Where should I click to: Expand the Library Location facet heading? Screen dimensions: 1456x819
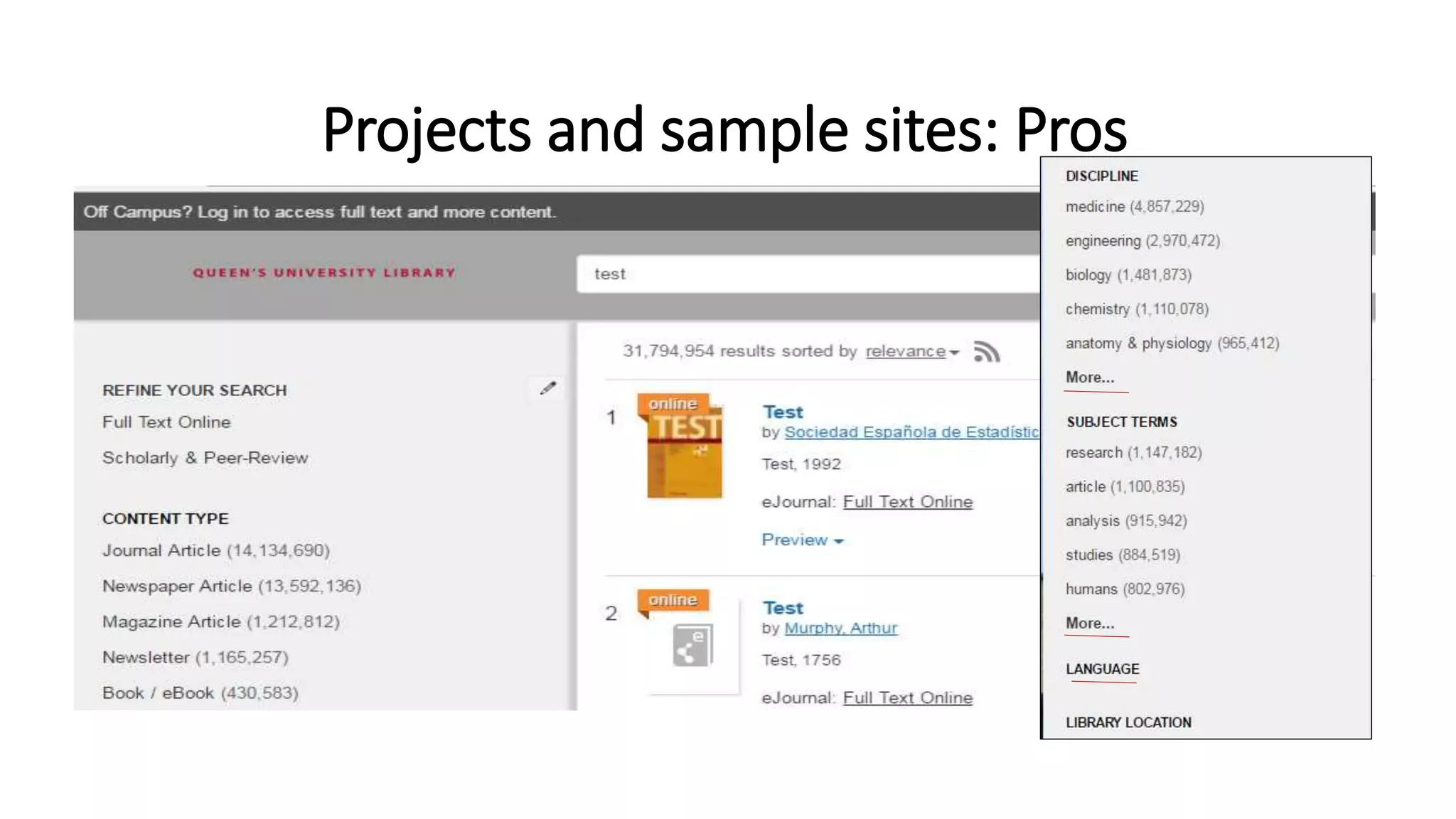click(1128, 722)
